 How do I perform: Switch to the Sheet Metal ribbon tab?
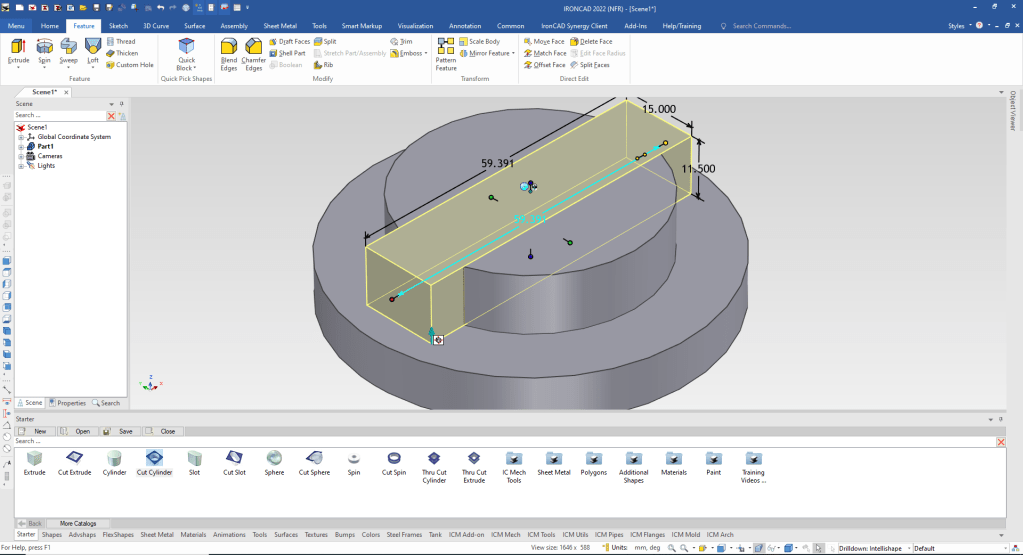point(279,26)
